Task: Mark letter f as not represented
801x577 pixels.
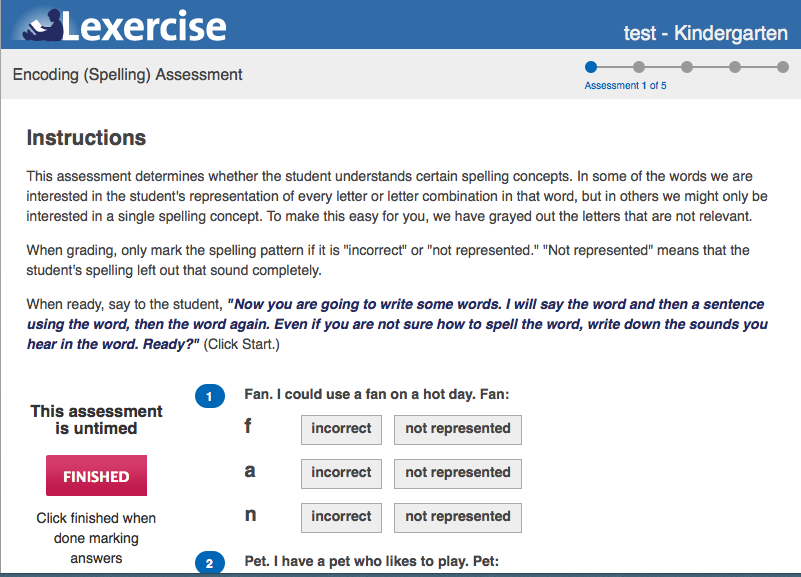Action: (x=458, y=429)
